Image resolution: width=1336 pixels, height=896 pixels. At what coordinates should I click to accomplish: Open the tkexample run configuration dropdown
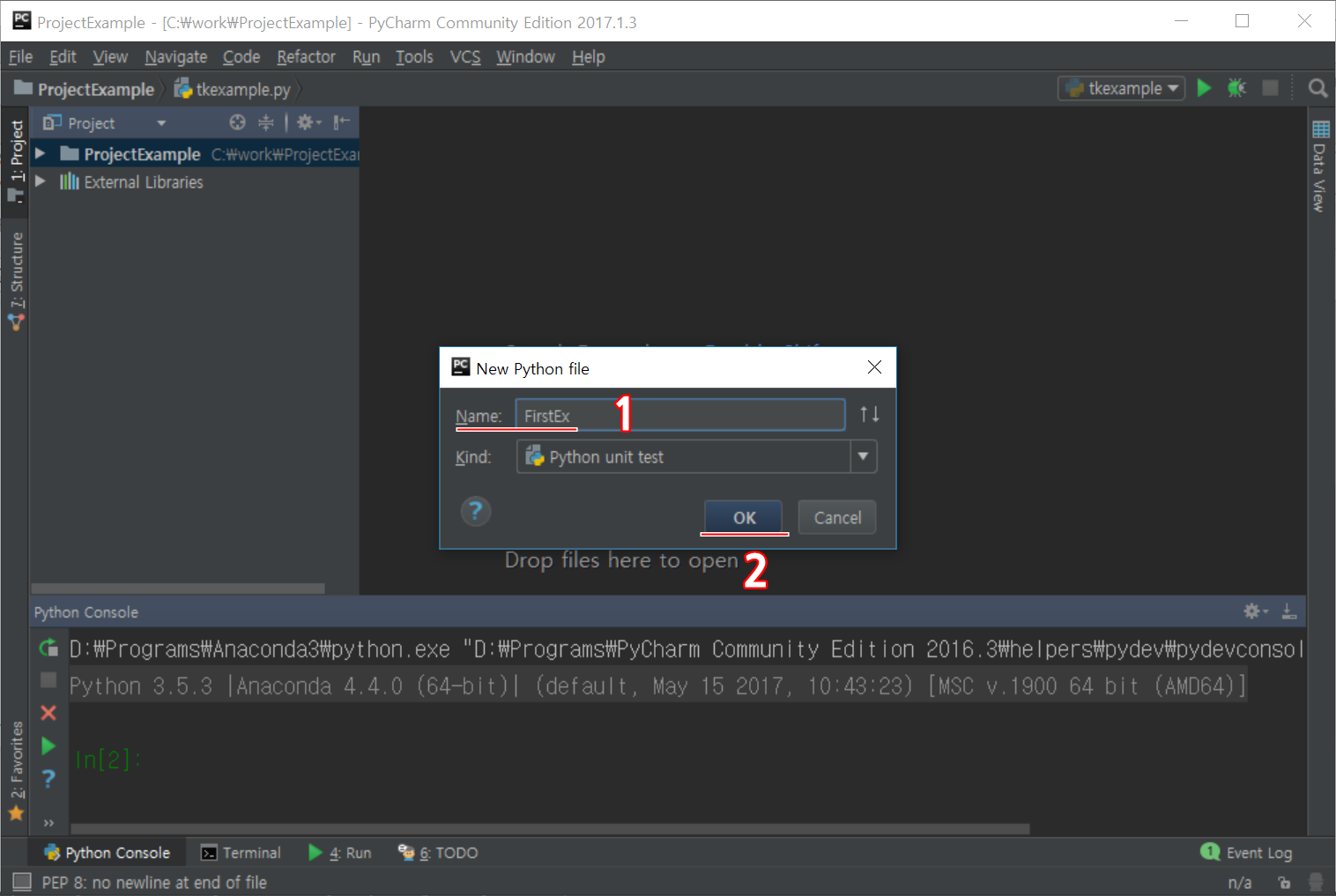click(1122, 88)
